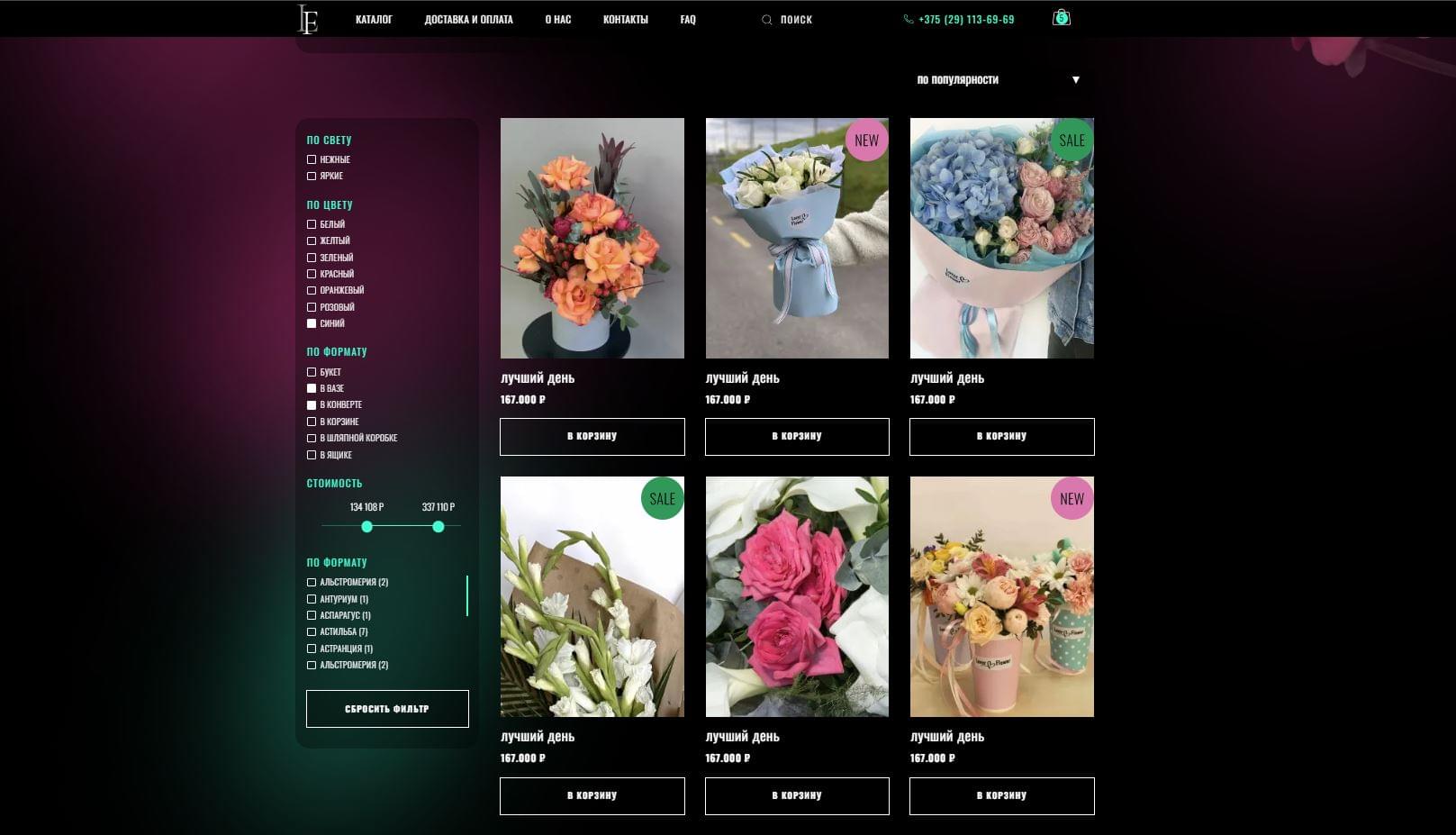Click the green SALE badge on hydrangea bouquet
The width and height of the screenshot is (1456, 835).
click(x=1072, y=140)
